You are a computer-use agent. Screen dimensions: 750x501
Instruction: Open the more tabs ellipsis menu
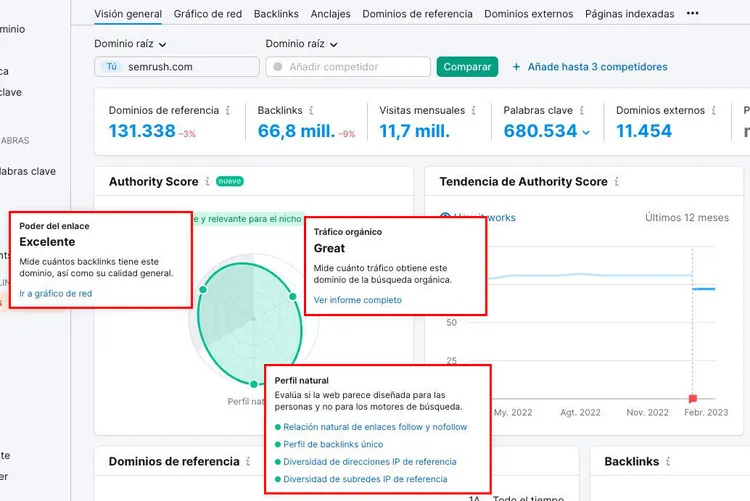tap(692, 13)
